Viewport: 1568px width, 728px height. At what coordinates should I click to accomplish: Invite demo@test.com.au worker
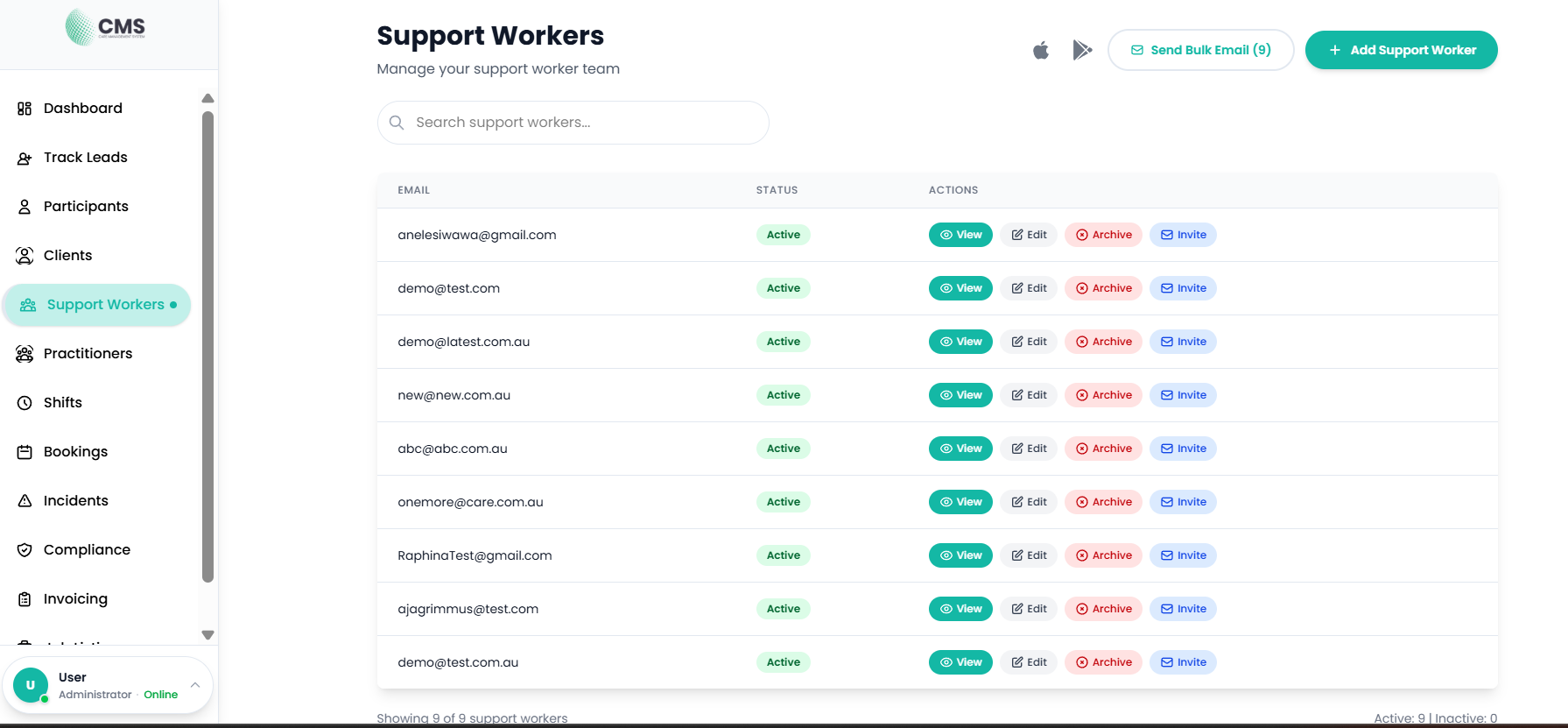tap(1183, 662)
